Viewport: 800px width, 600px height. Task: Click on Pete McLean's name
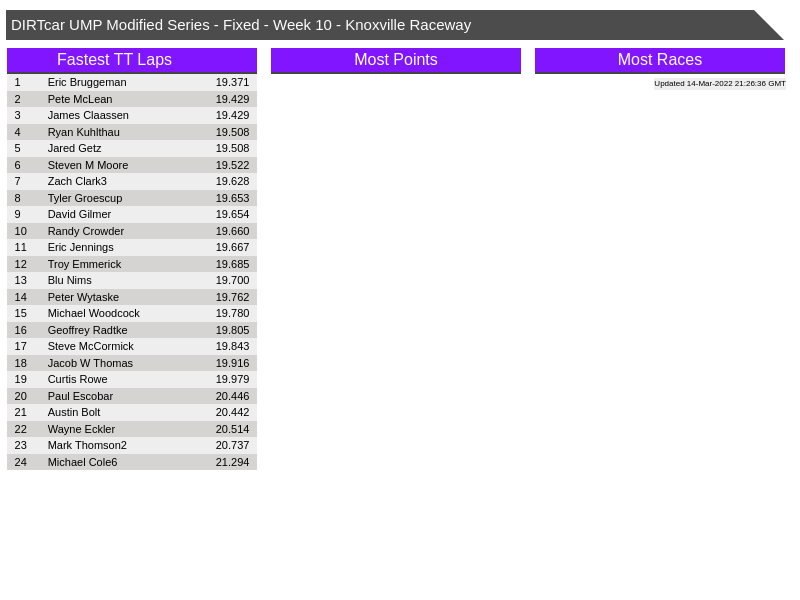point(80,99)
